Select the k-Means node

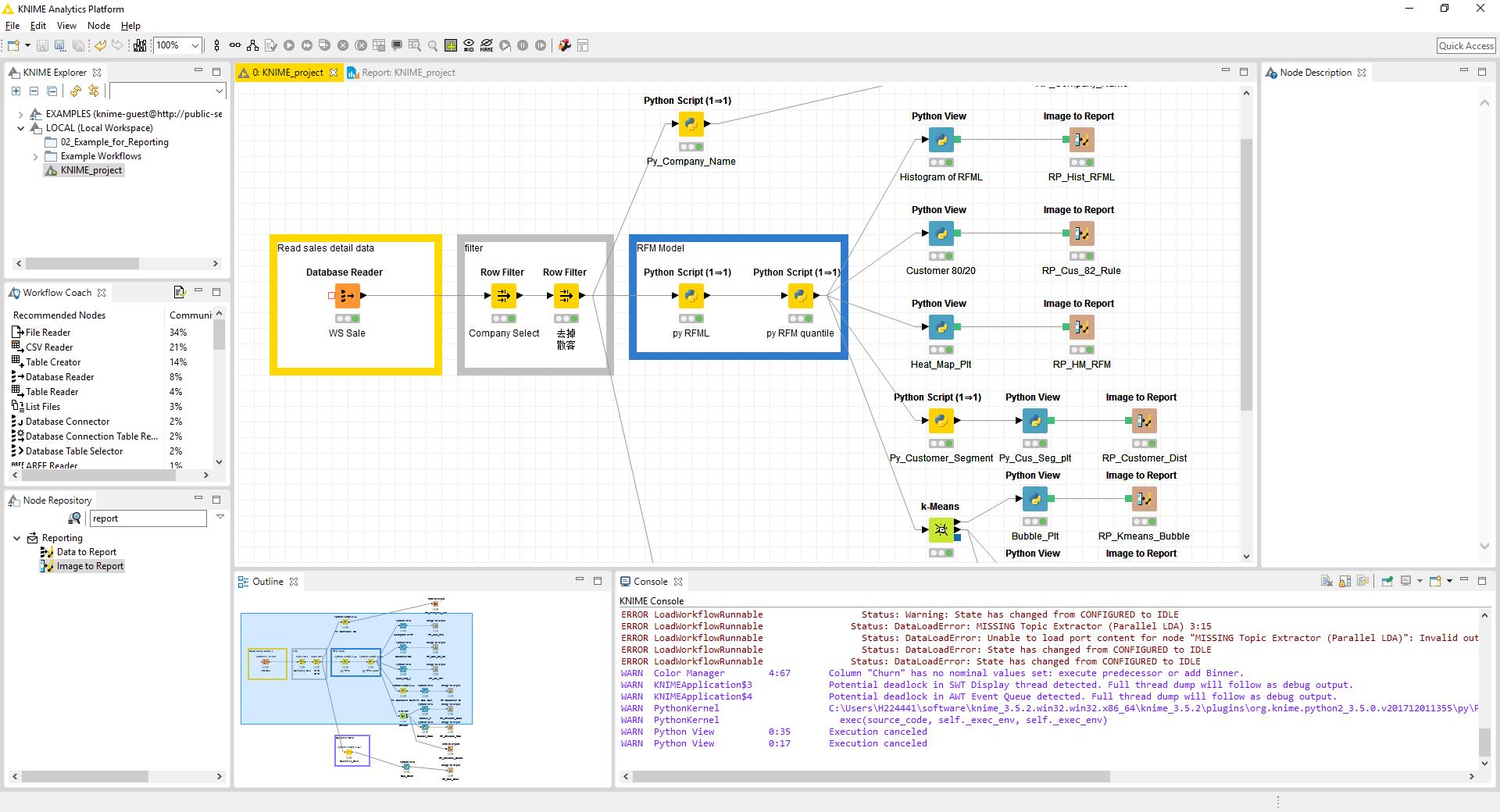click(941, 530)
